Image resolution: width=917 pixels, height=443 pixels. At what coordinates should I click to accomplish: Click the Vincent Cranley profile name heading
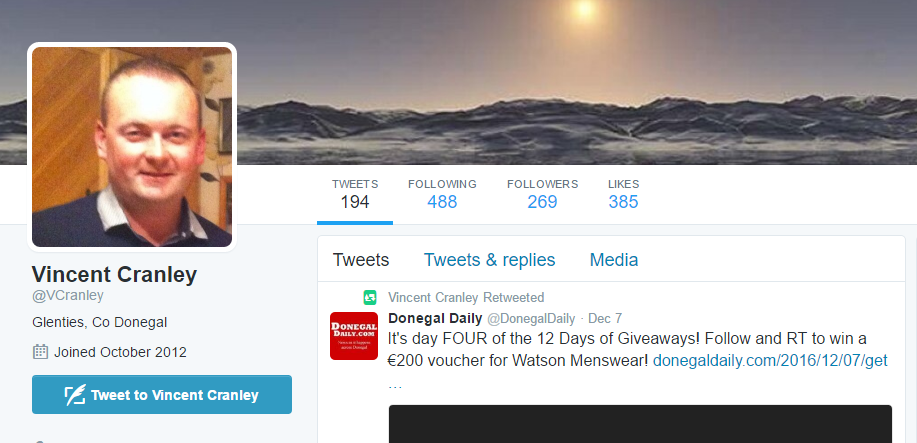tap(115, 274)
